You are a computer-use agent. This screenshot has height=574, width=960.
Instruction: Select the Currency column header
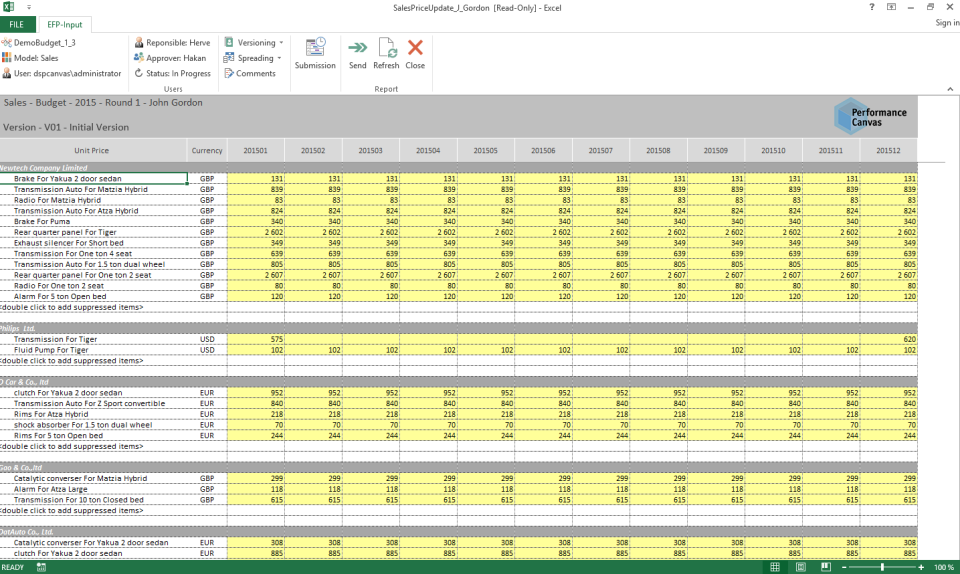(x=207, y=151)
